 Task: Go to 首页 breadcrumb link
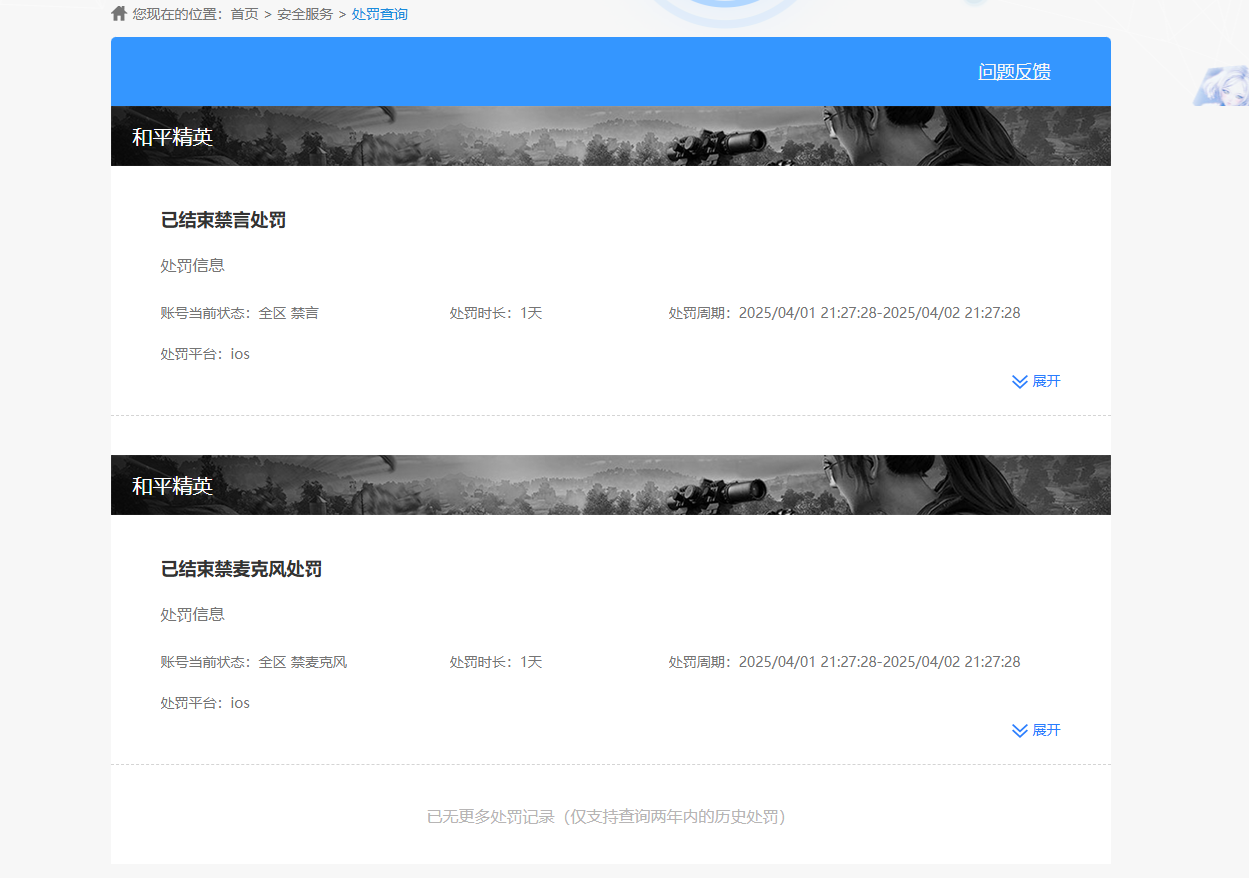(x=245, y=14)
